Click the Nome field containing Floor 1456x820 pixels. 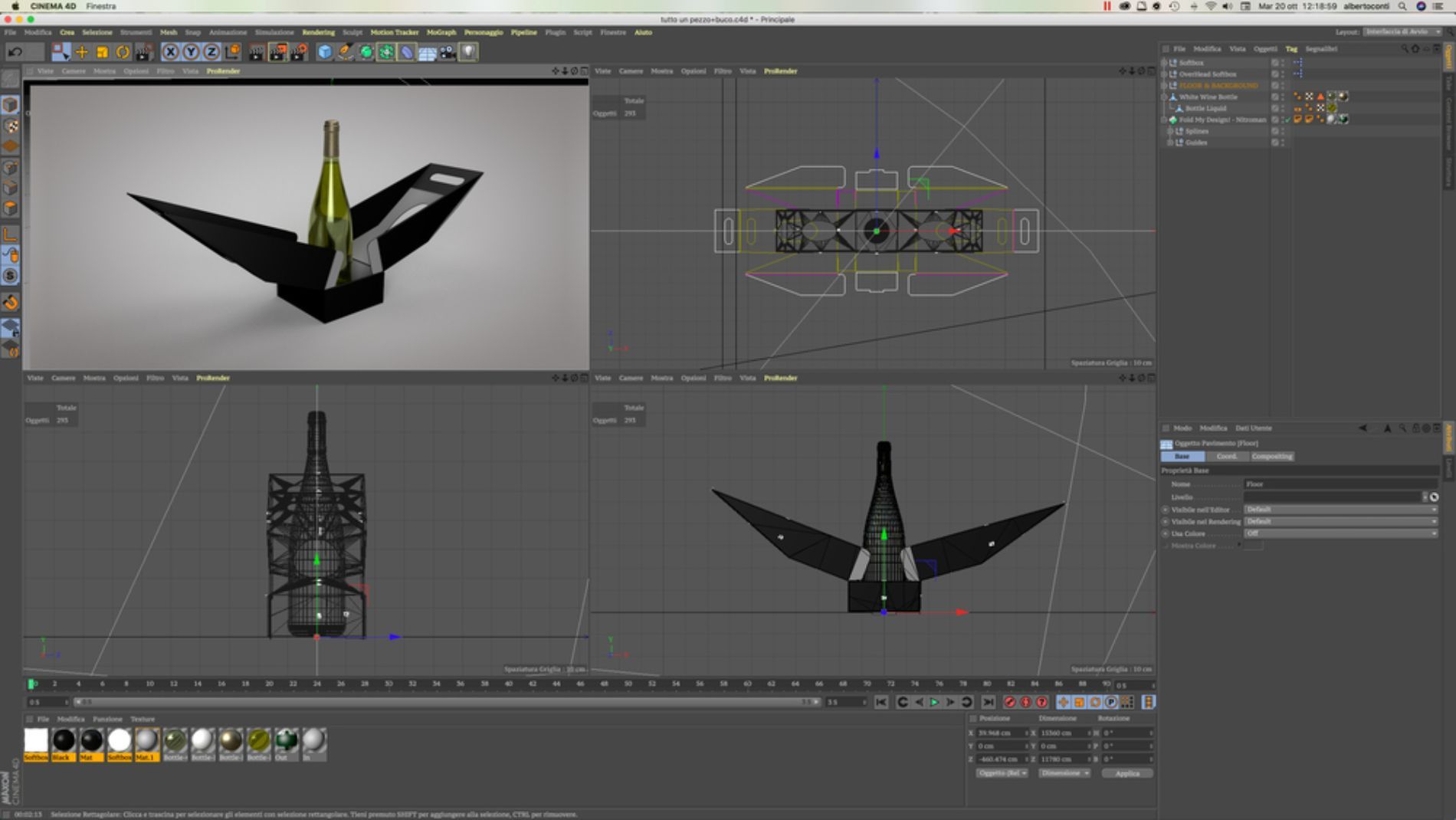pos(1340,484)
